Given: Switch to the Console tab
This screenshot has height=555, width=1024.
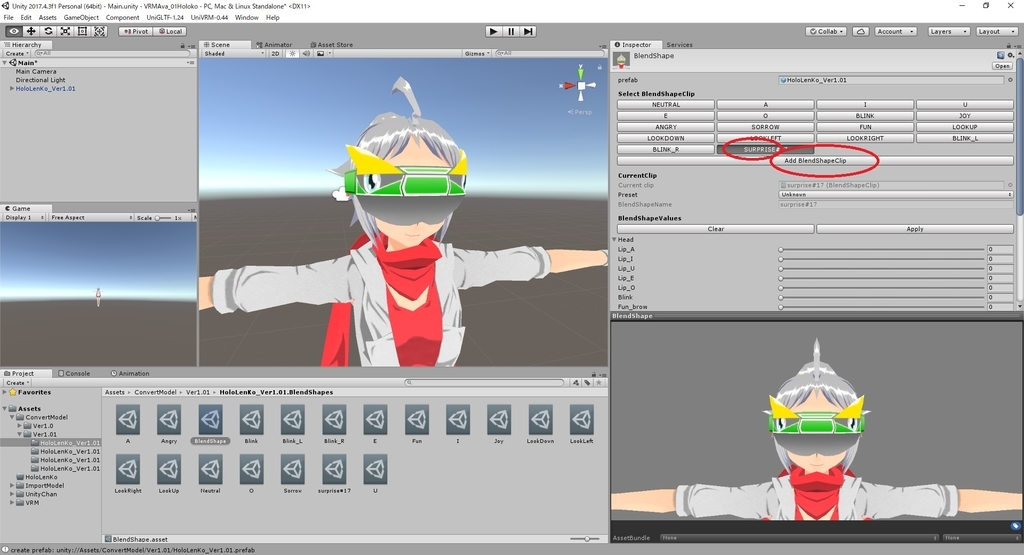Looking at the screenshot, I should 74,373.
